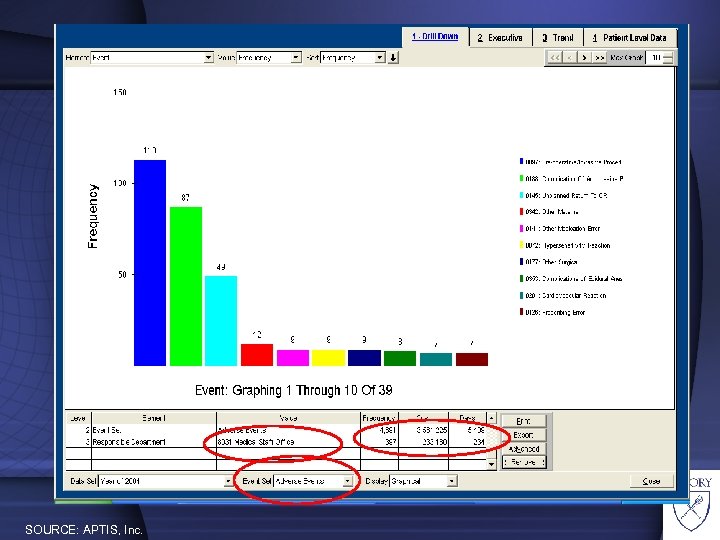This screenshot has width=720, height=540.
Task: Click the Close button
Action: coord(651,481)
